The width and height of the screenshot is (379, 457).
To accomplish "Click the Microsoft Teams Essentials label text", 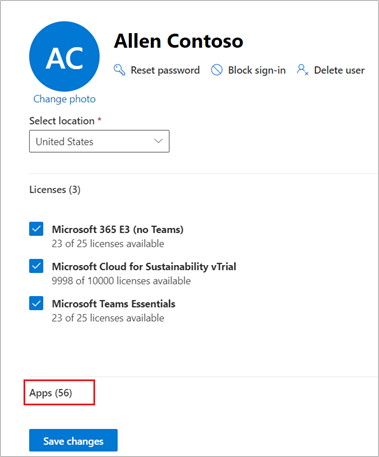I will tap(114, 304).
